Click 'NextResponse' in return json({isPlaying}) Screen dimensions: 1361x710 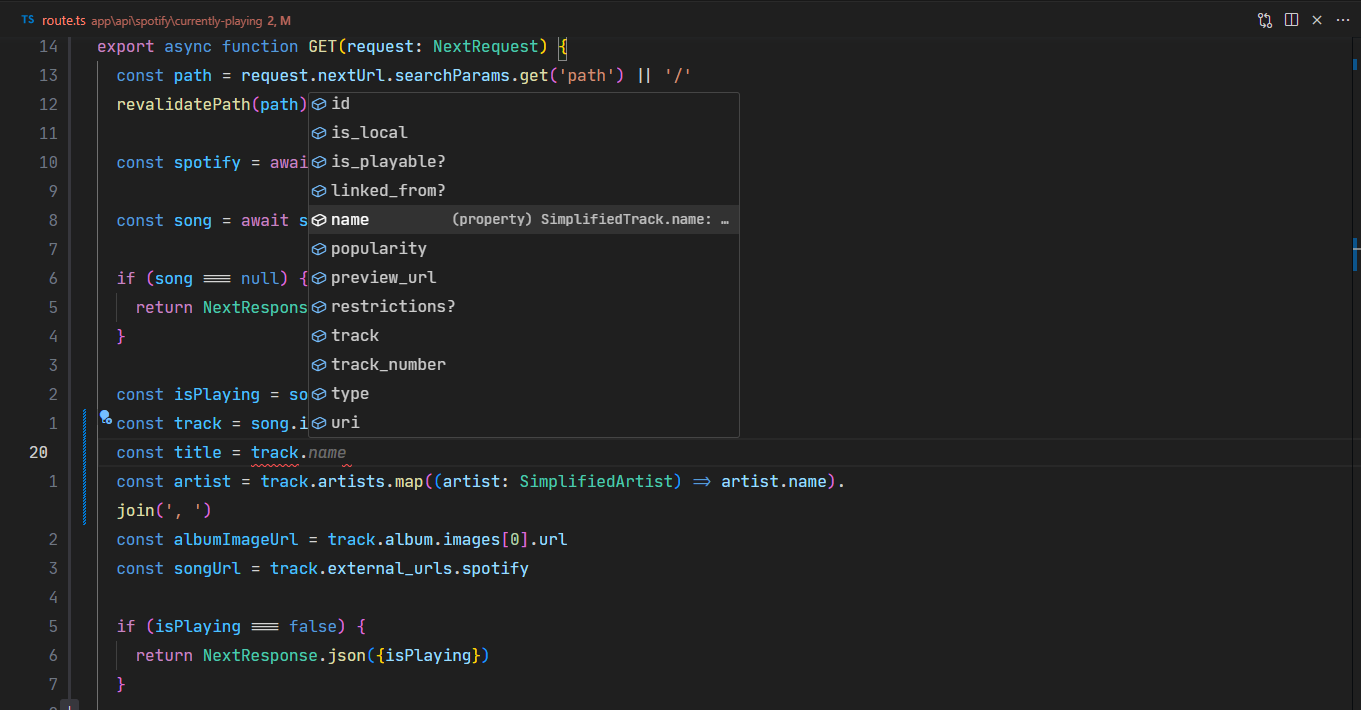pos(260,655)
